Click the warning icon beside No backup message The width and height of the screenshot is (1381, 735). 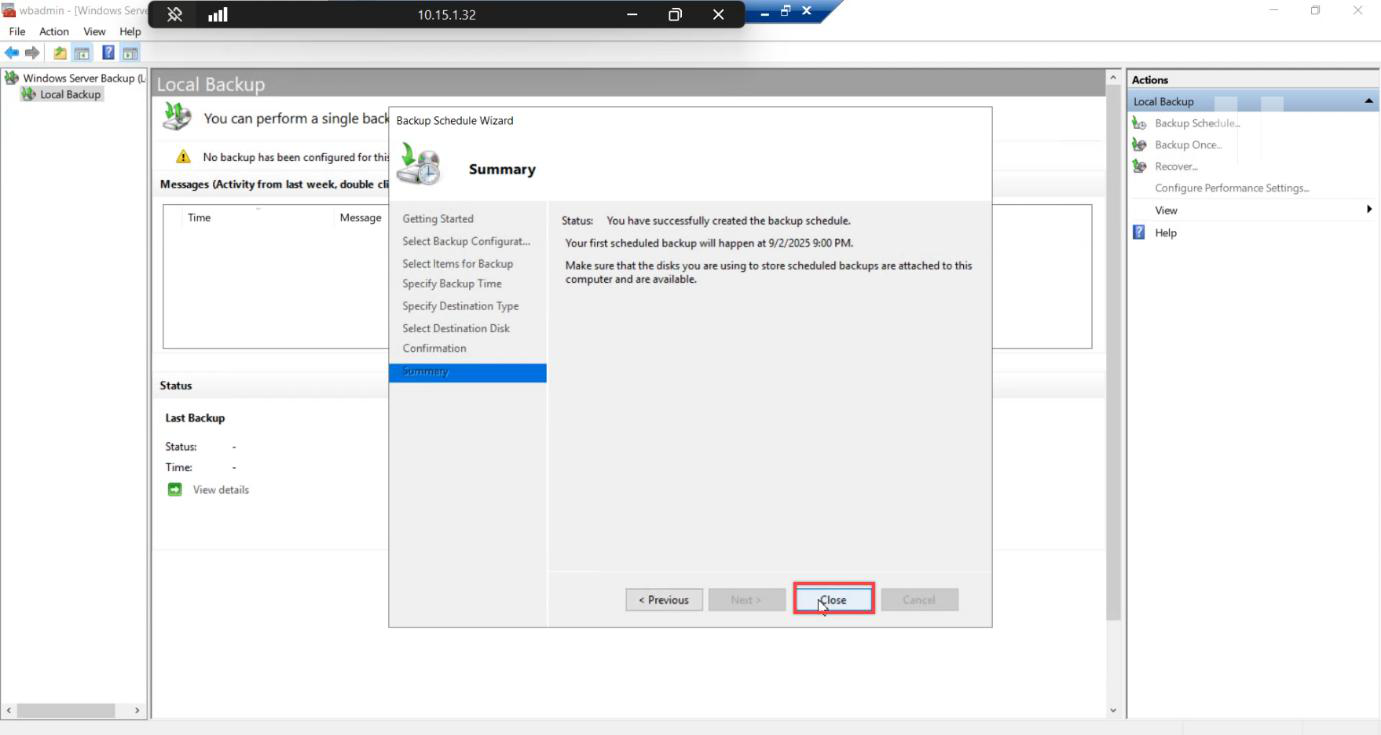(183, 157)
